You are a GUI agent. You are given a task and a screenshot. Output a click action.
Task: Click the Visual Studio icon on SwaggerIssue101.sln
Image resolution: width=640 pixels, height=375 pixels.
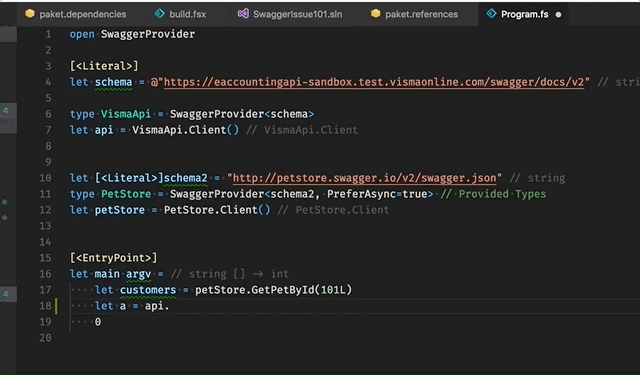click(243, 14)
